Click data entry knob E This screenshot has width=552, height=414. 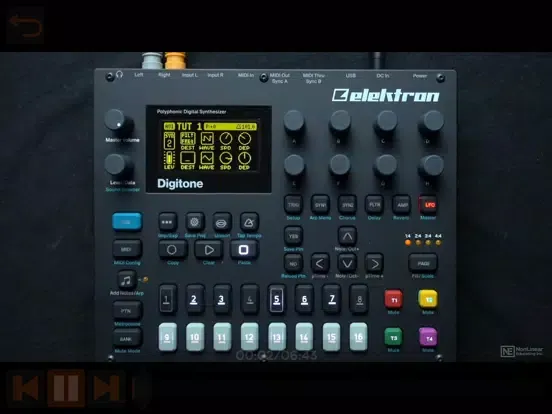(294, 166)
